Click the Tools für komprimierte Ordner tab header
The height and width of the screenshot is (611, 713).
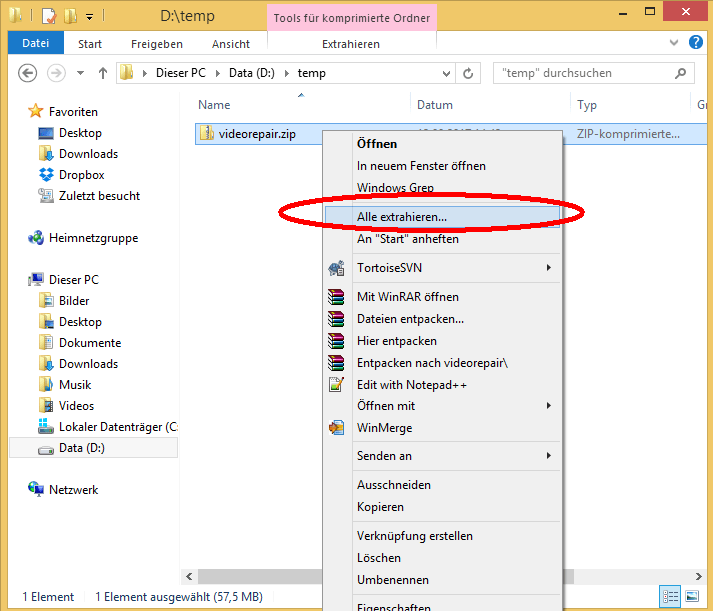point(351,18)
